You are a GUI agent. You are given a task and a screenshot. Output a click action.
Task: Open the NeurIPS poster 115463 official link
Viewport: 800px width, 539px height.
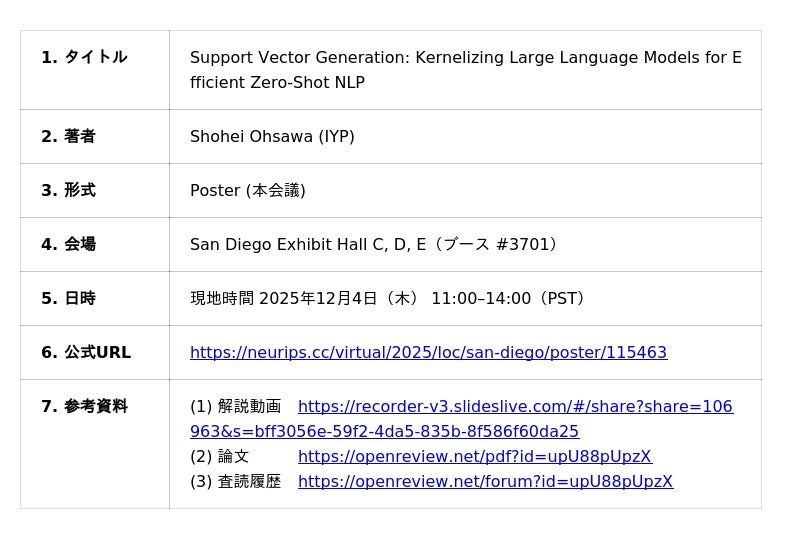[x=428, y=352]
